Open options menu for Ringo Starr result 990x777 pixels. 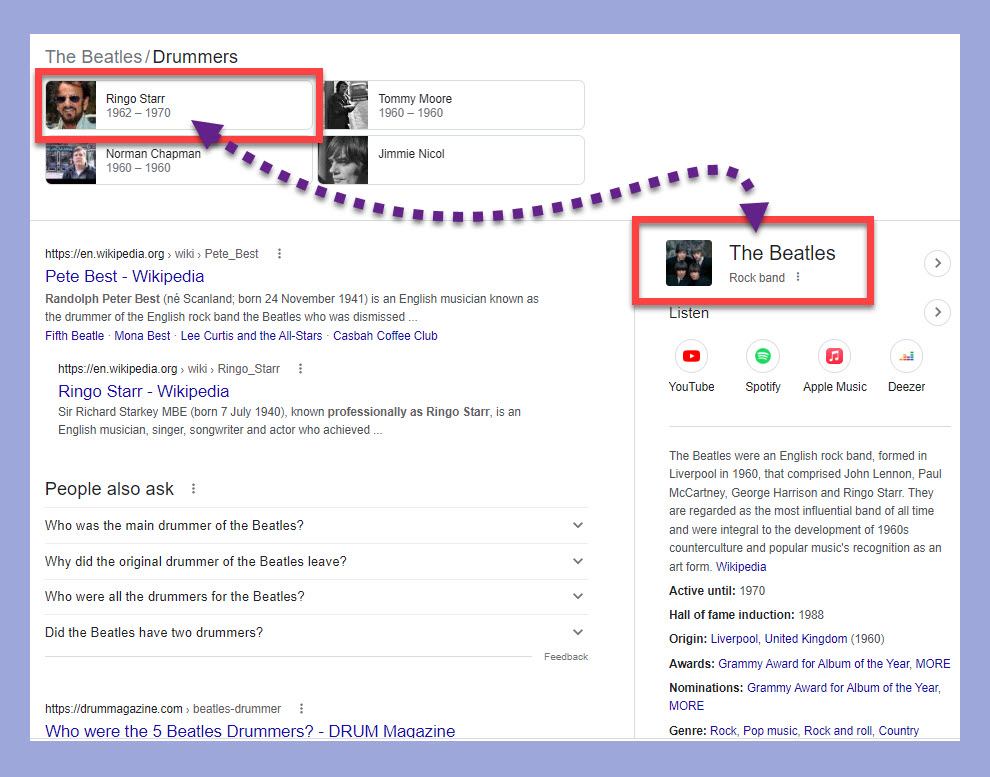click(x=301, y=369)
